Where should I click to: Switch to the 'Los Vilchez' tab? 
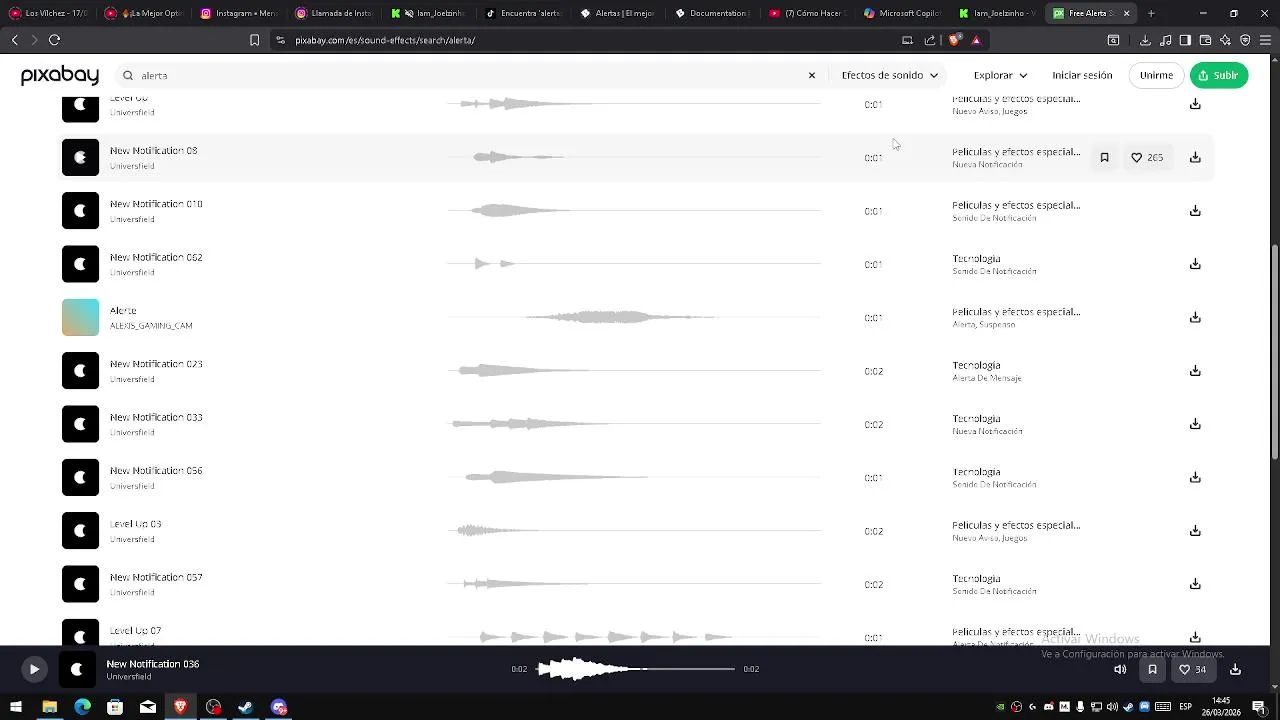coord(50,13)
